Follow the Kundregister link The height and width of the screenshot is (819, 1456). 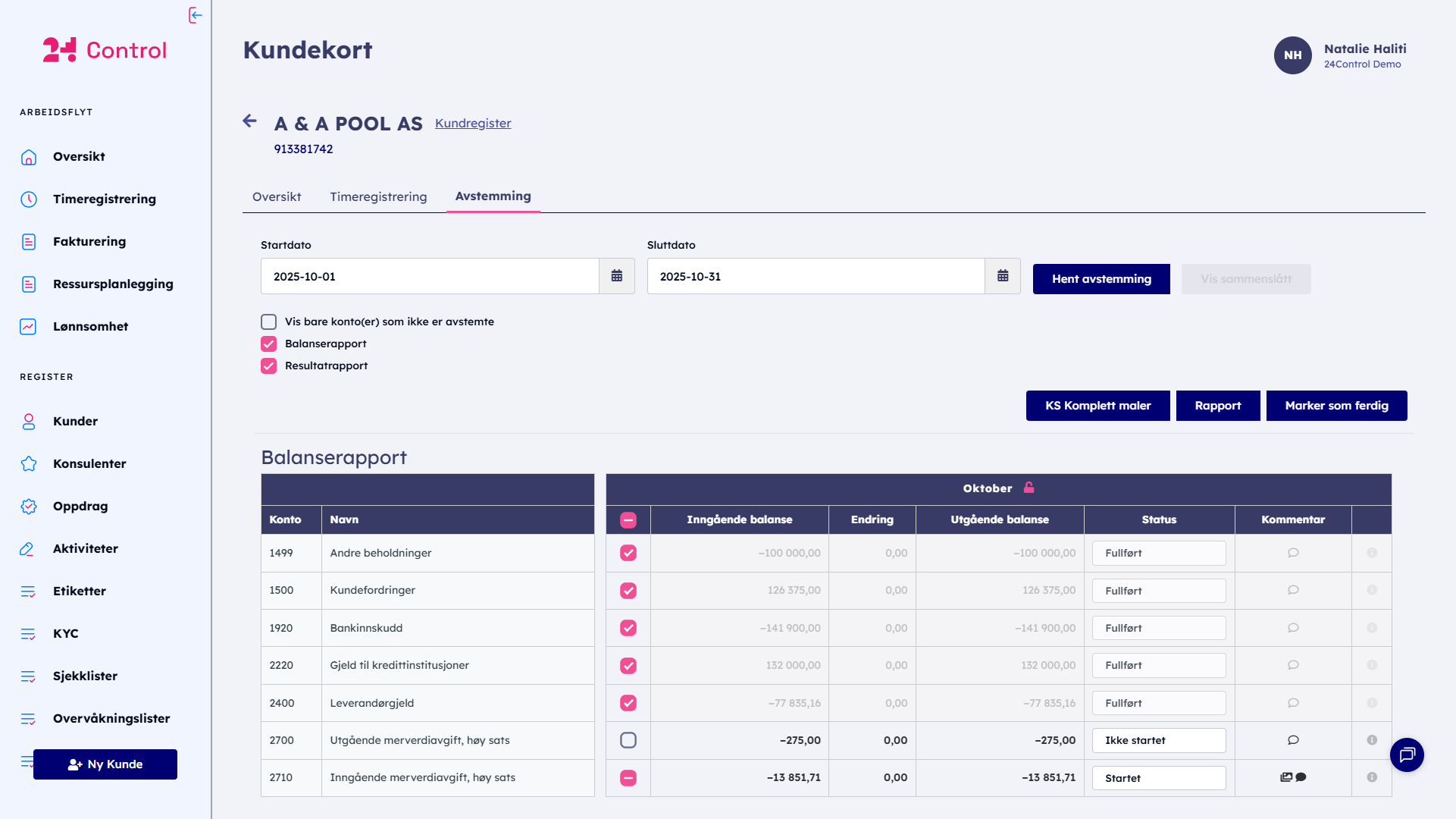point(473,123)
